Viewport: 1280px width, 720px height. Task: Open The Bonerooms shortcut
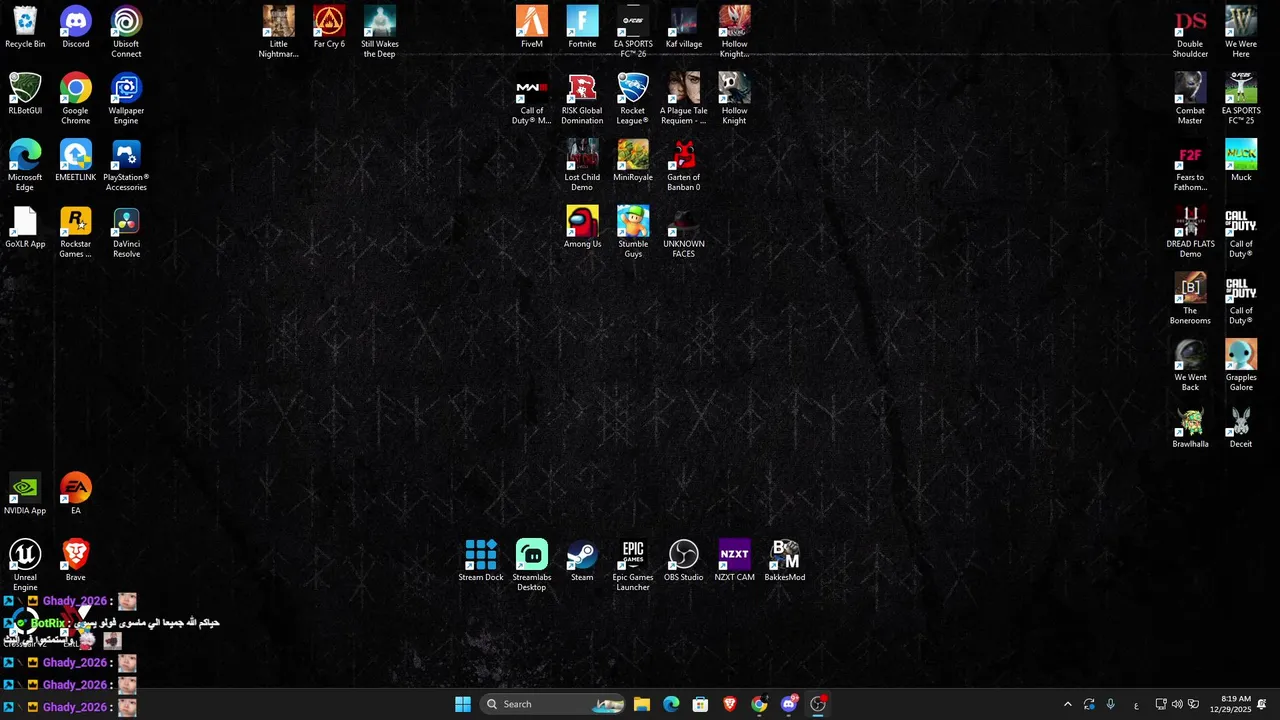click(1190, 299)
